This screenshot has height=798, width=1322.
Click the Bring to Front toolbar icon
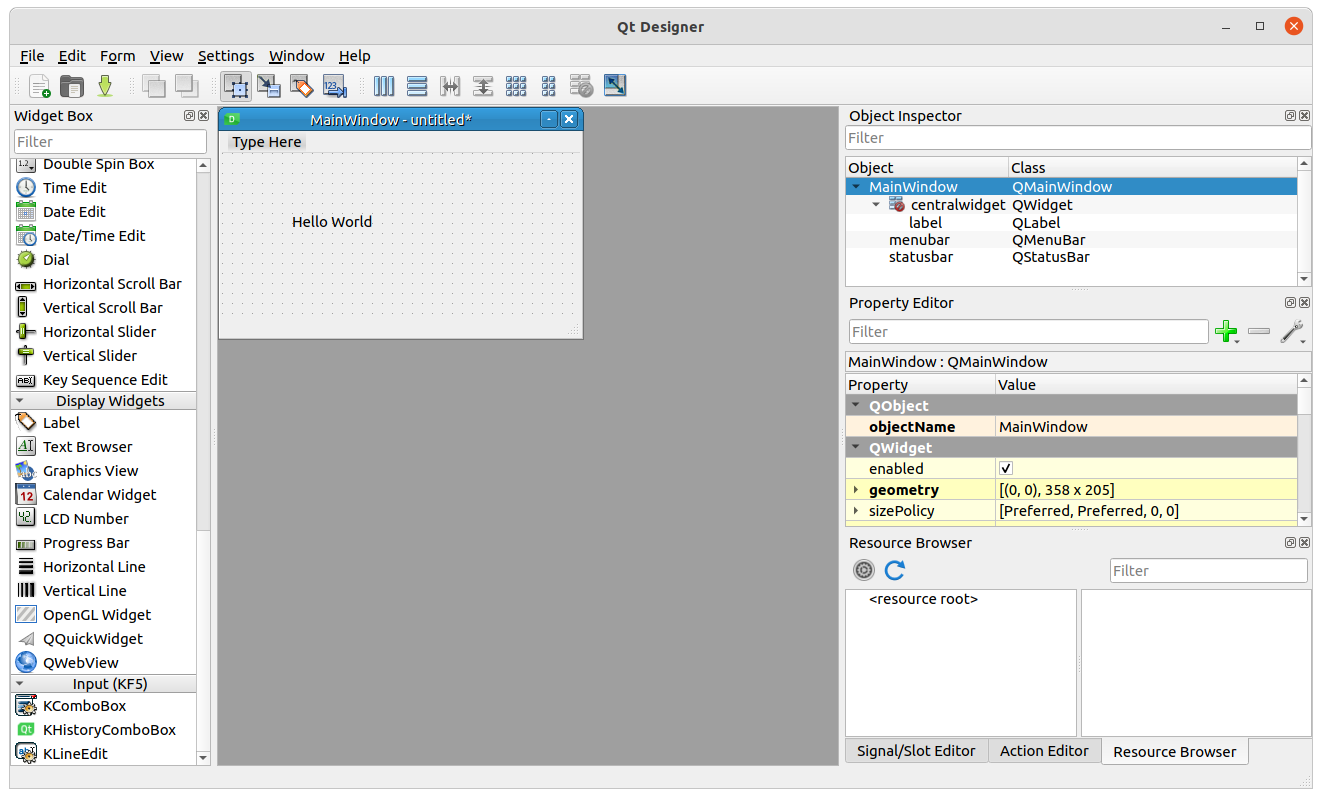186,86
